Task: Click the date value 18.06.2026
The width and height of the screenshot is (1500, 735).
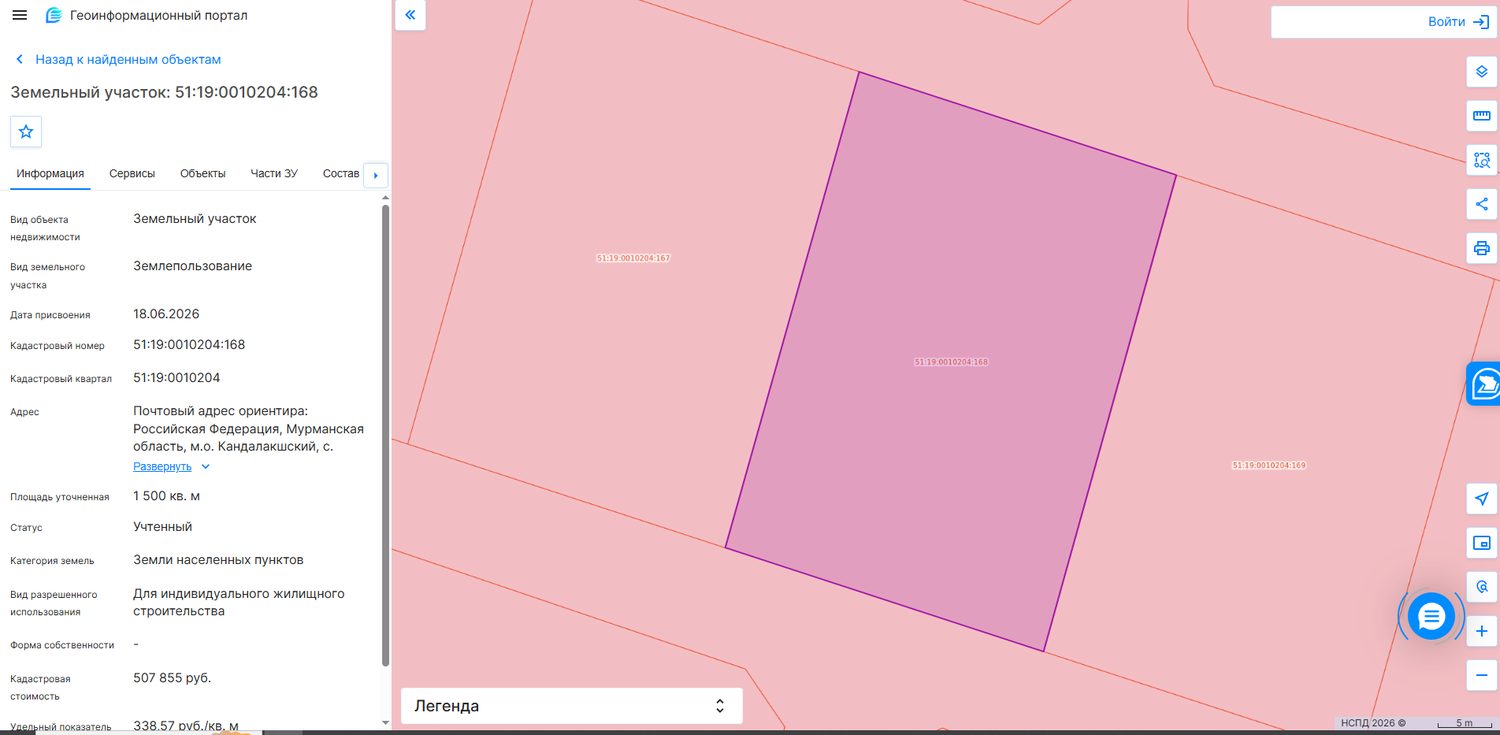Action: pos(166,314)
